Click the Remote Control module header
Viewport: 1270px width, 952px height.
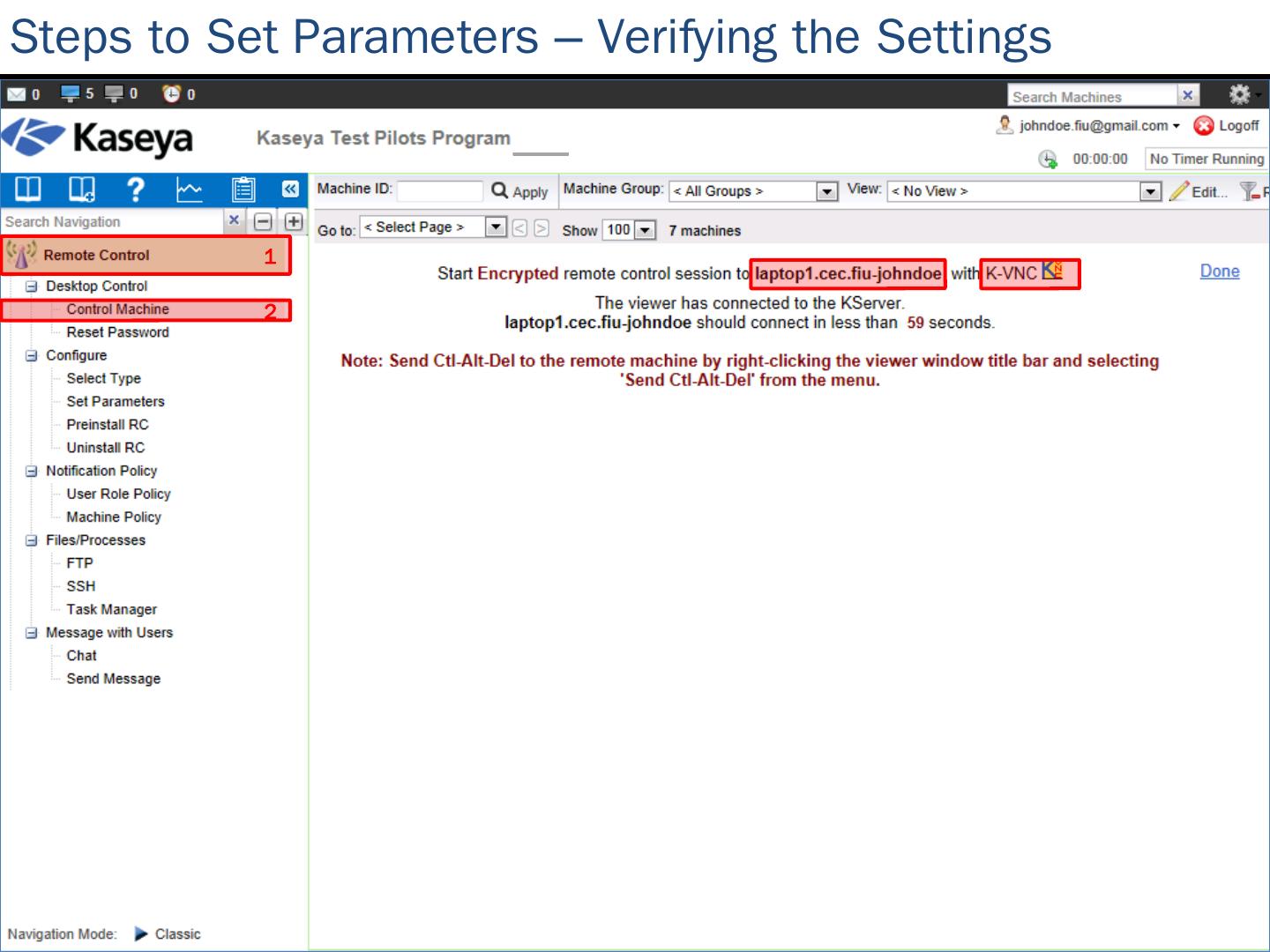pyautogui.click(x=146, y=256)
